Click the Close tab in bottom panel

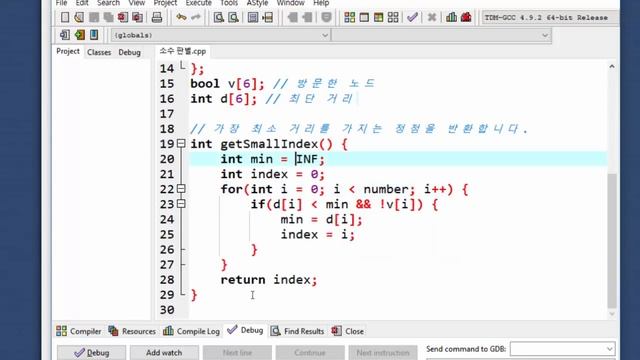348,331
